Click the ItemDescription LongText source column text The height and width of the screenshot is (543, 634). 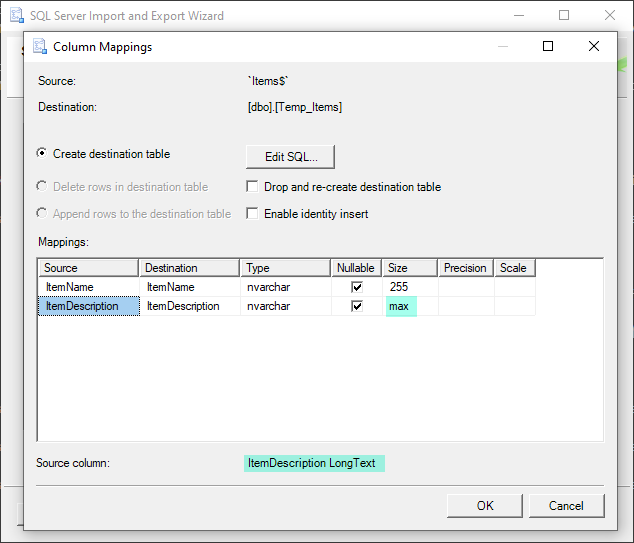tap(314, 463)
